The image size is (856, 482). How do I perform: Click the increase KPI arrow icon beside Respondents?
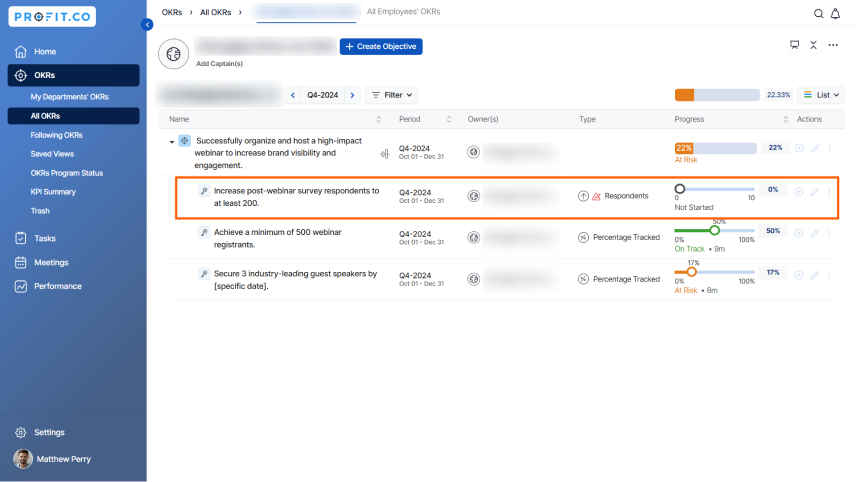click(x=583, y=196)
